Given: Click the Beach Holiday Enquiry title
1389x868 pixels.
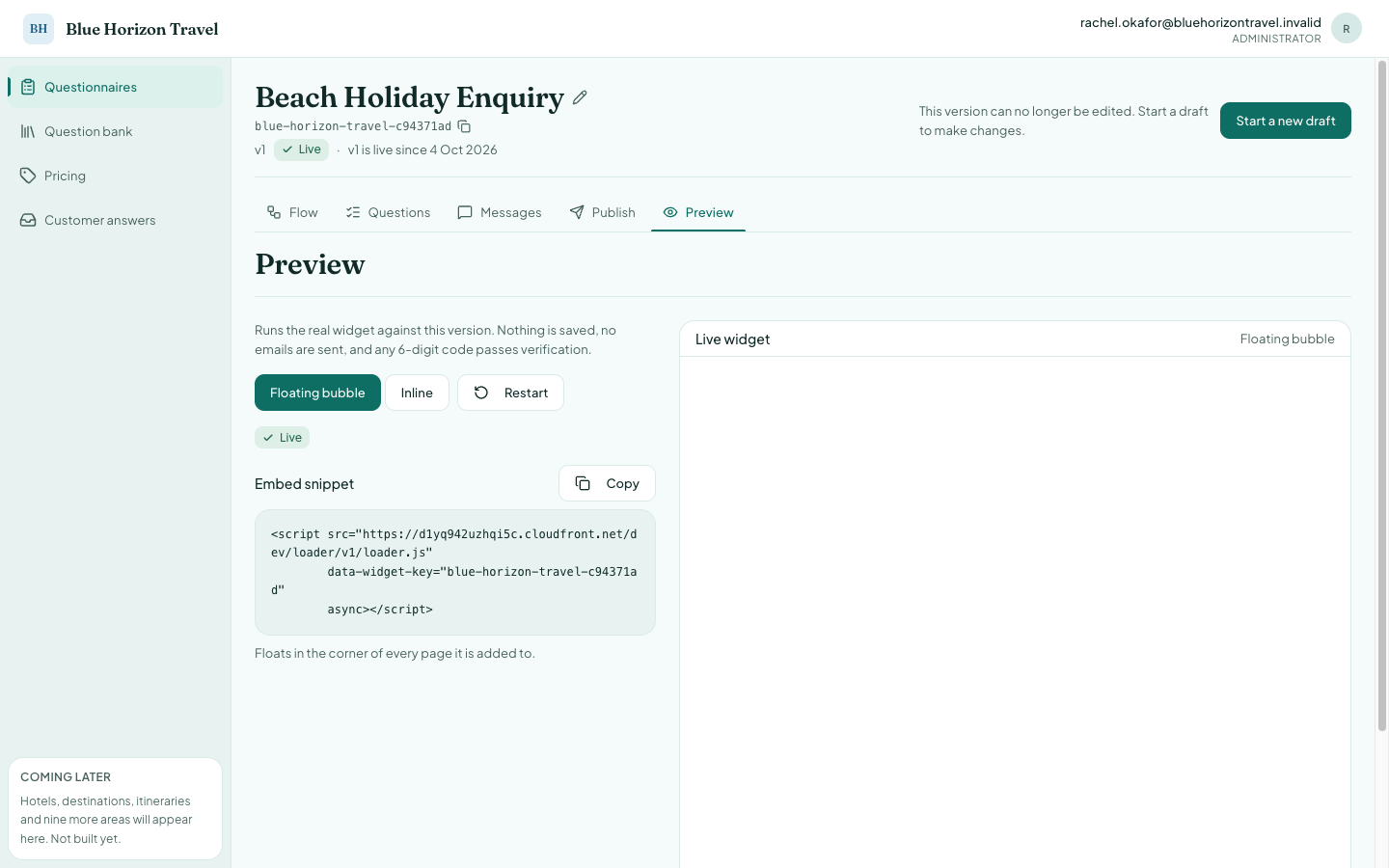Looking at the screenshot, I should tap(409, 97).
